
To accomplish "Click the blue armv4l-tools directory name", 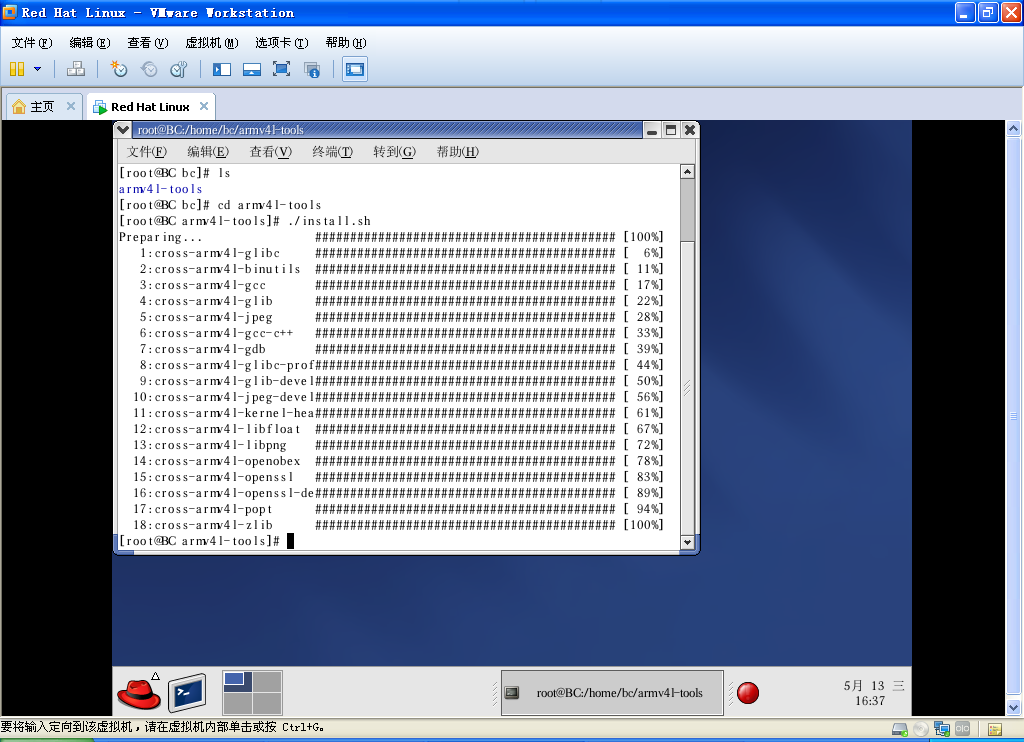I will (161, 189).
